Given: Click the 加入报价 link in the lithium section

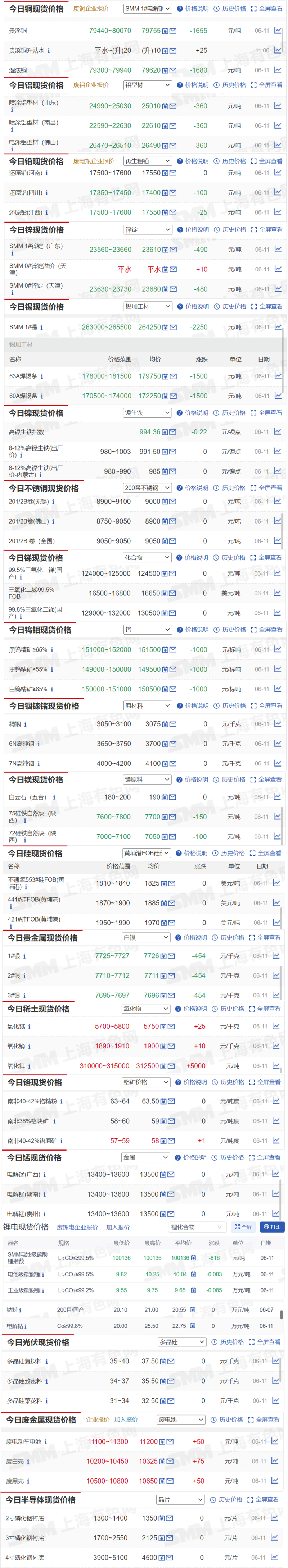Looking at the screenshot, I should click(117, 1227).
